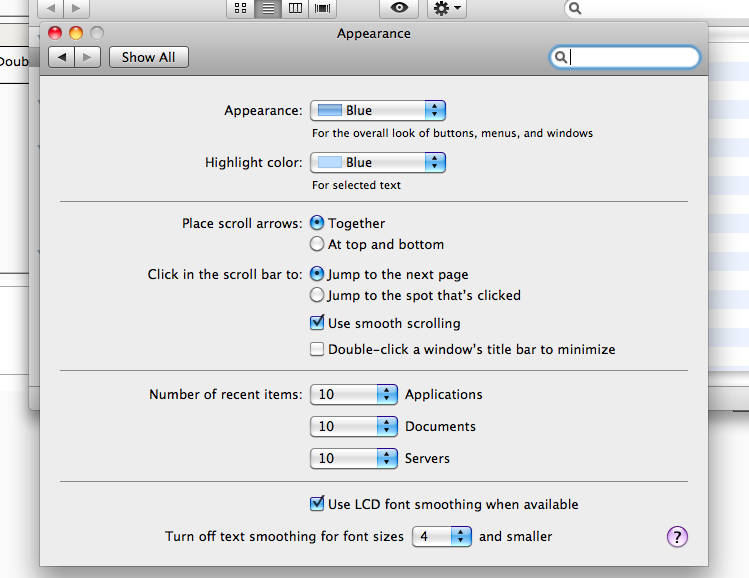Open text smoothing font size dropdown
The width and height of the screenshot is (749, 578).
[442, 536]
